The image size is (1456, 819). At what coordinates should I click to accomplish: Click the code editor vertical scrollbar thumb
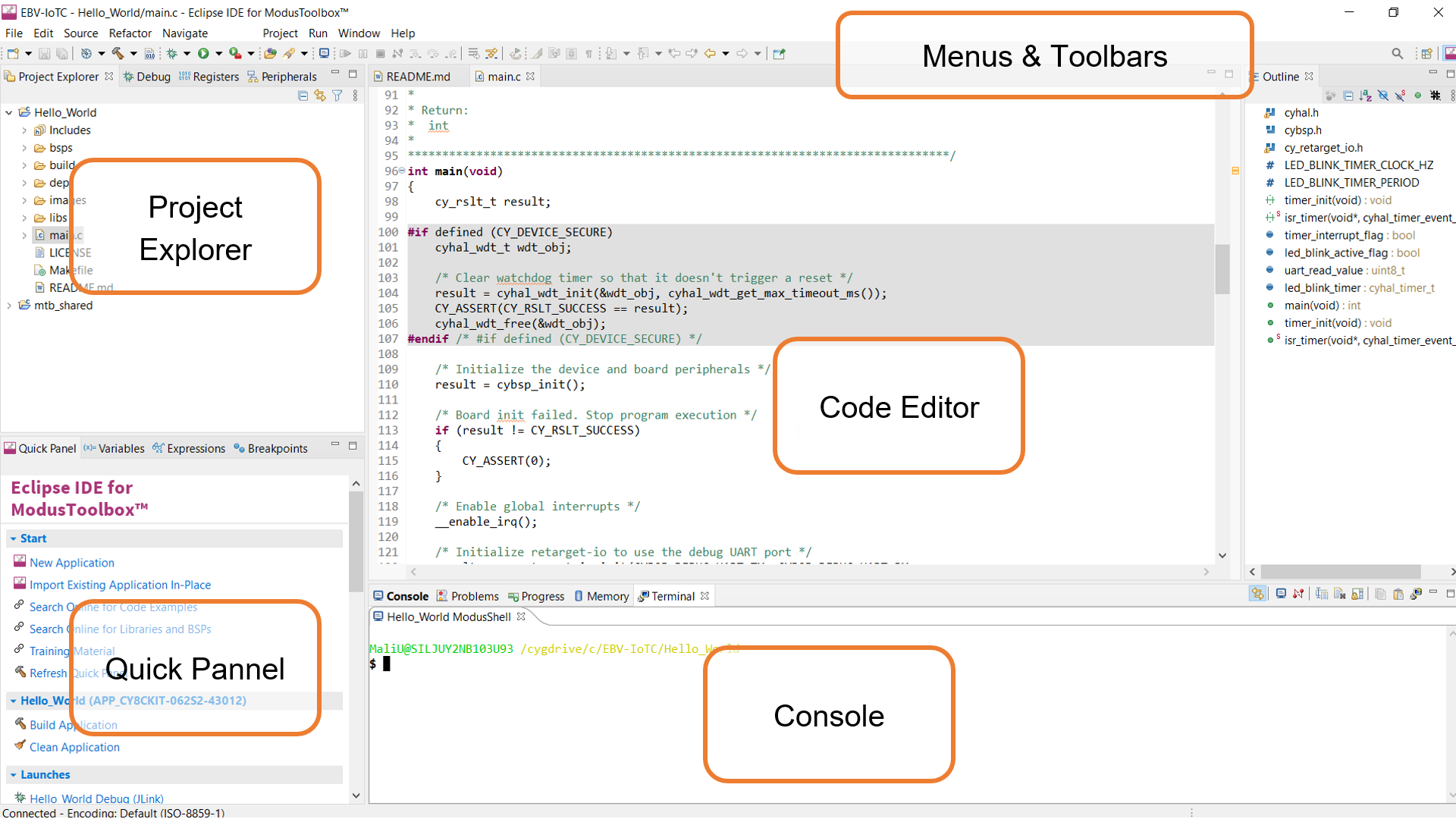1222,268
